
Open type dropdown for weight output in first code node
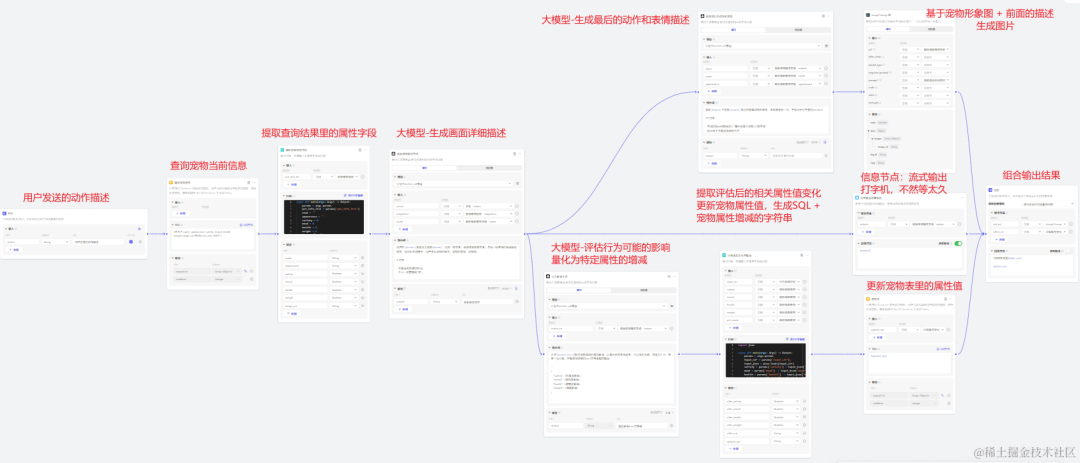344,298
